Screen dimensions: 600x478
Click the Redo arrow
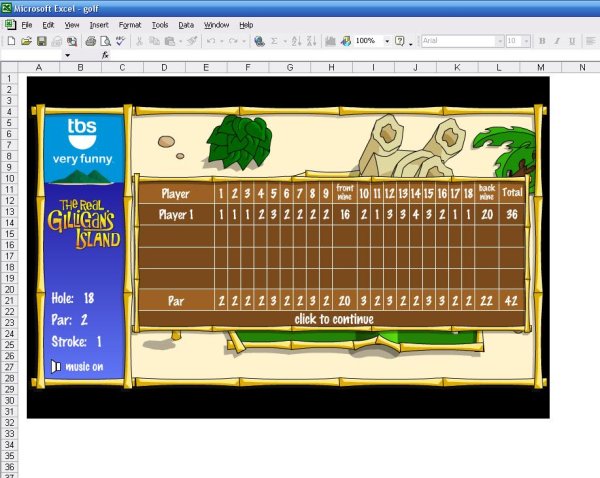point(233,41)
